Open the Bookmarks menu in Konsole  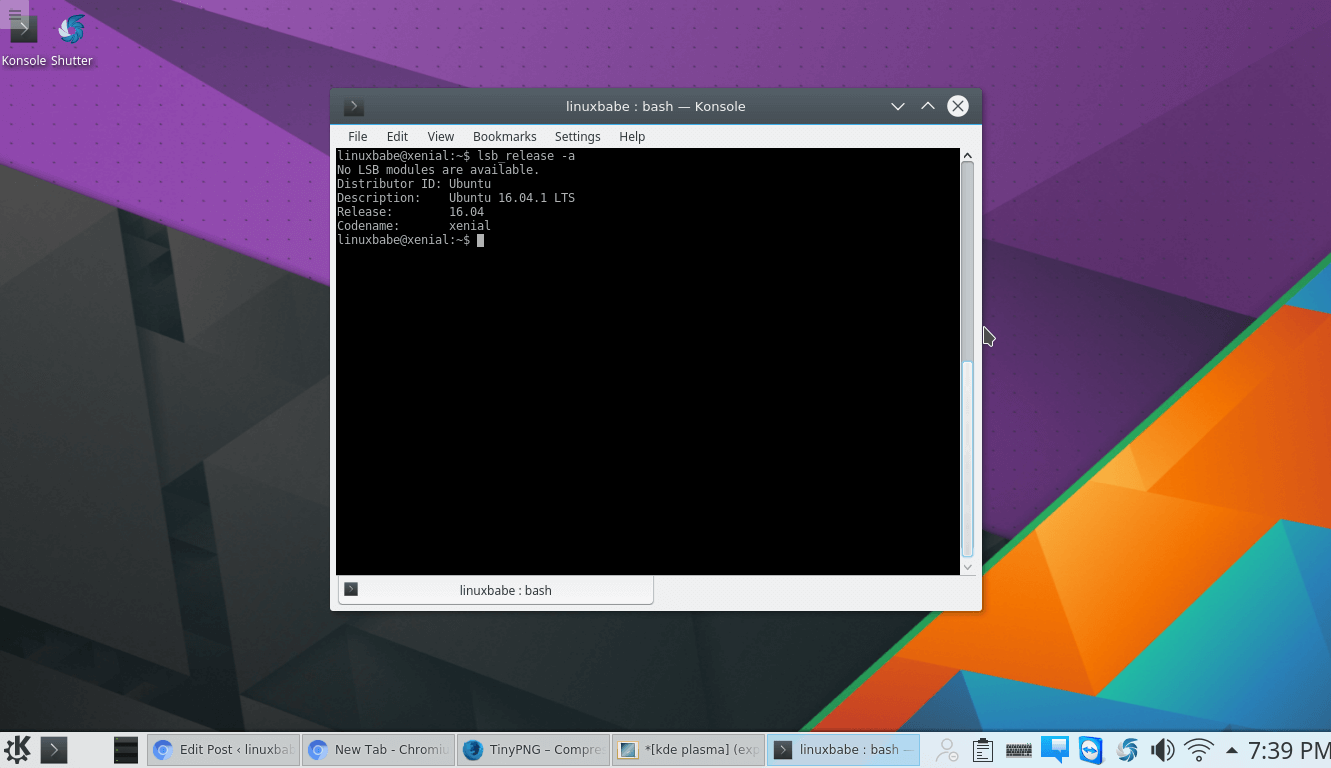tap(504, 136)
